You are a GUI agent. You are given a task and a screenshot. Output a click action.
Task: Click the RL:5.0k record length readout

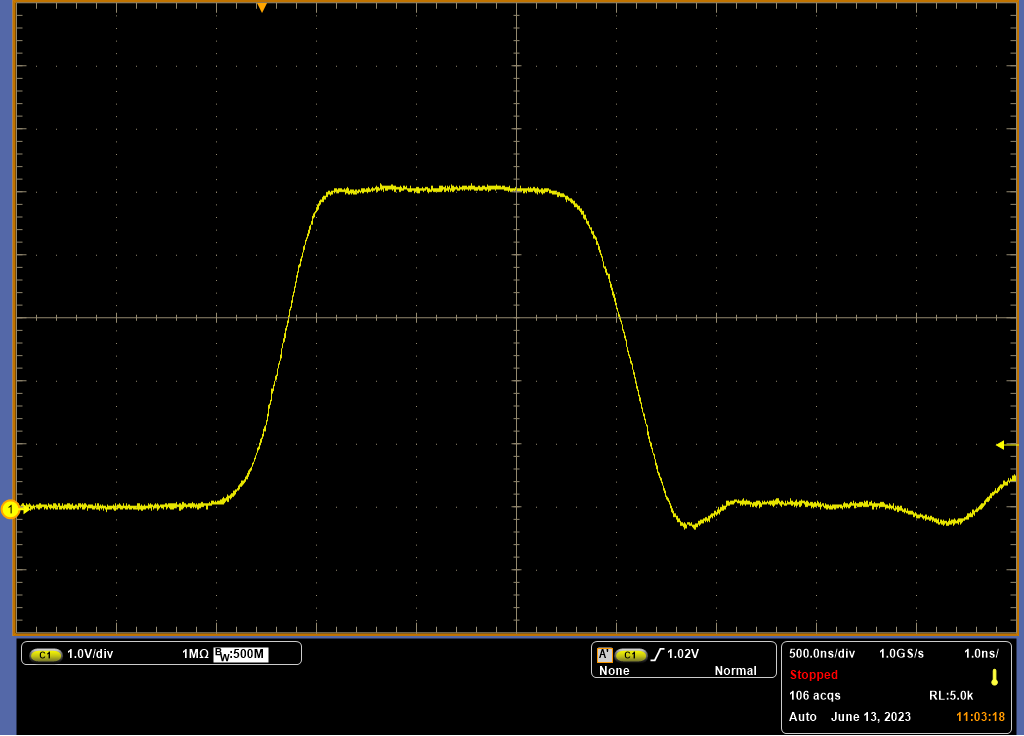tap(951, 695)
